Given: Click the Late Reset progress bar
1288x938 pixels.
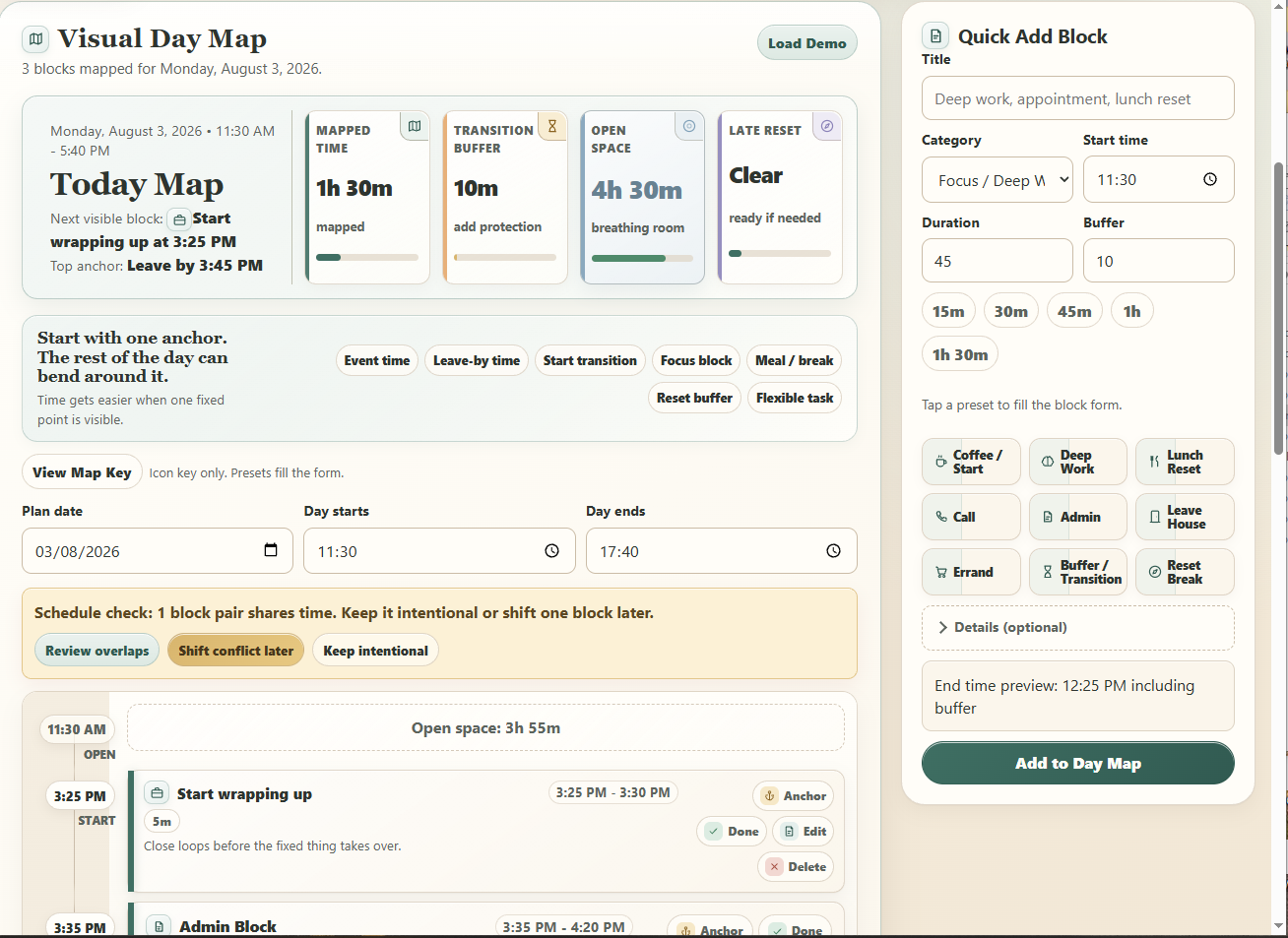Looking at the screenshot, I should [780, 253].
